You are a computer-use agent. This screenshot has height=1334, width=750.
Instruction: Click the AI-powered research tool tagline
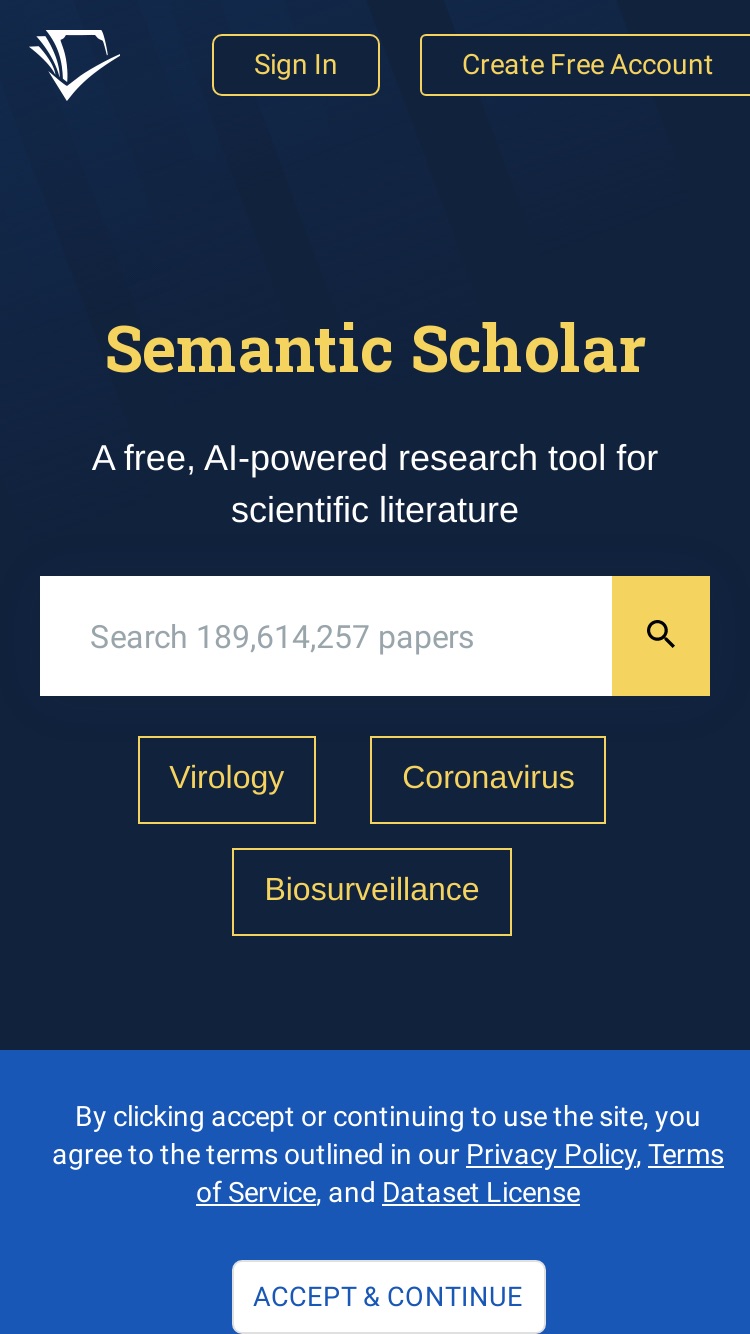click(375, 484)
